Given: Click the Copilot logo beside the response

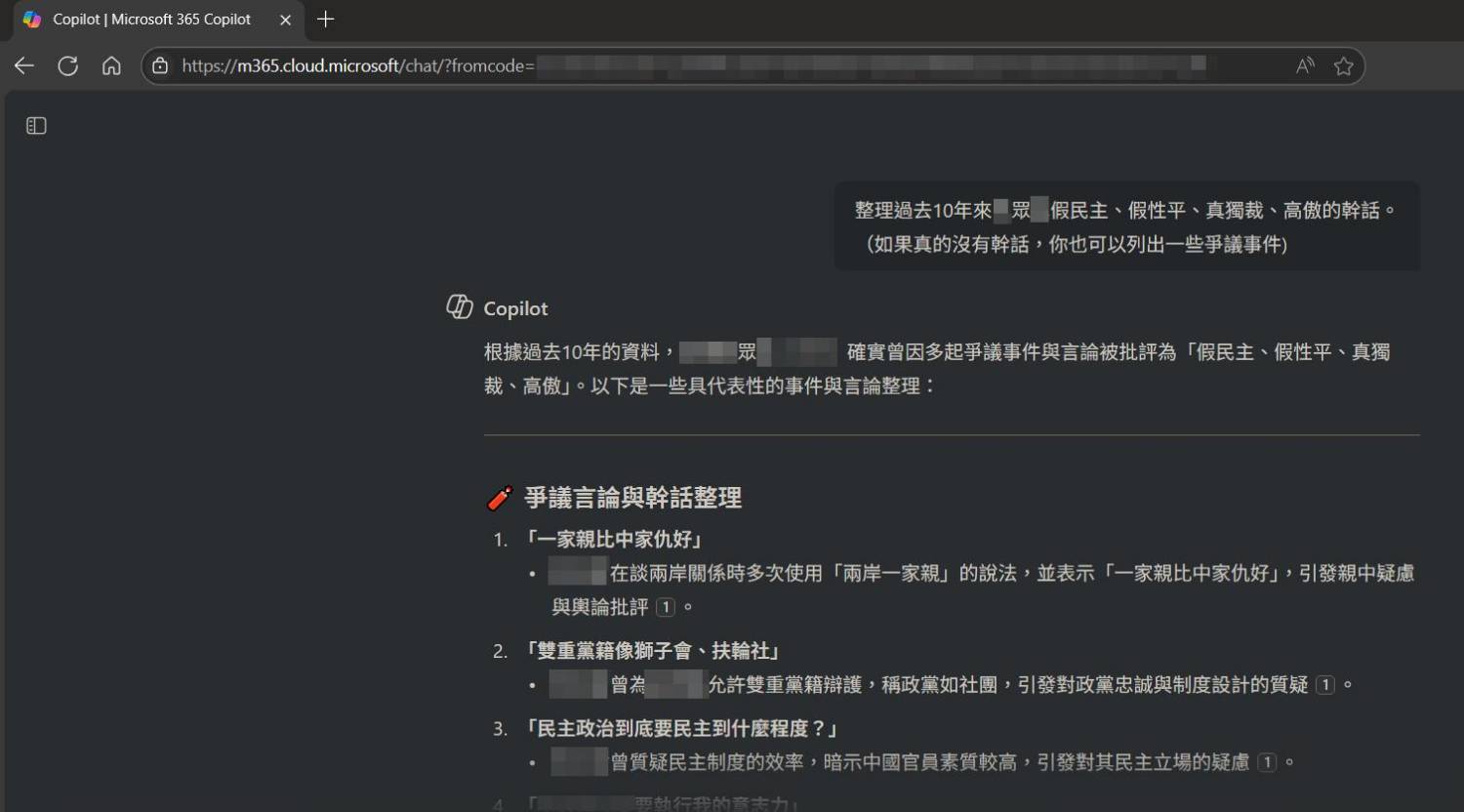Looking at the screenshot, I should 460,307.
